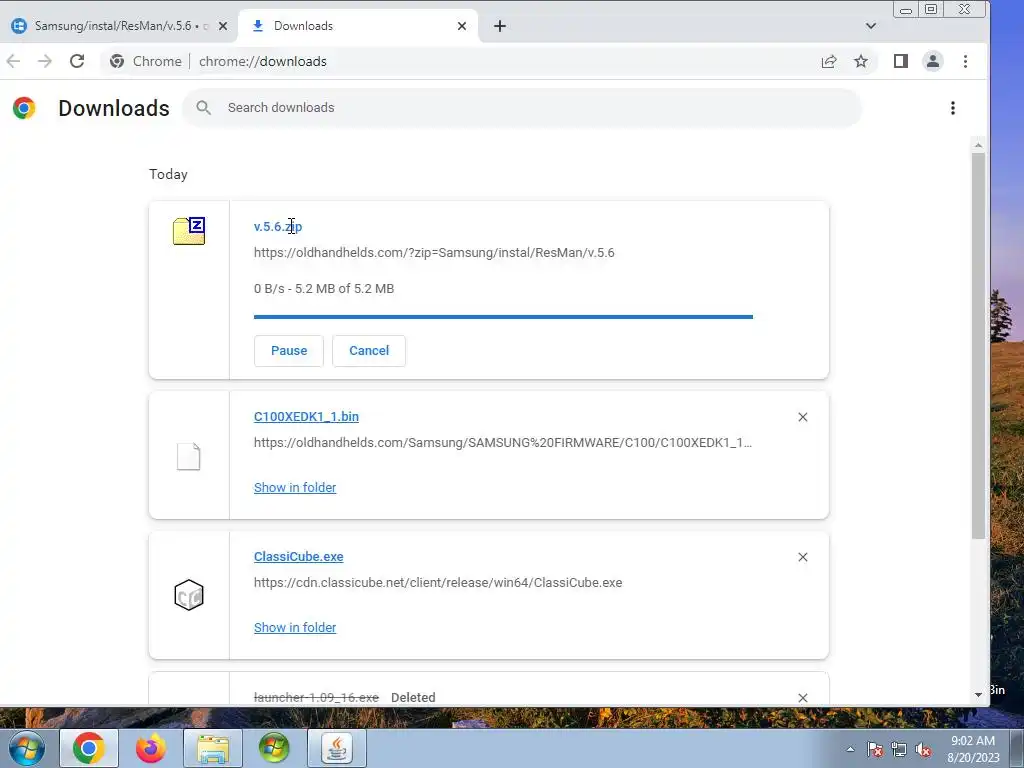Switch to the Samsung/instal/ResMan tab
The height and width of the screenshot is (768, 1024).
(x=120, y=26)
